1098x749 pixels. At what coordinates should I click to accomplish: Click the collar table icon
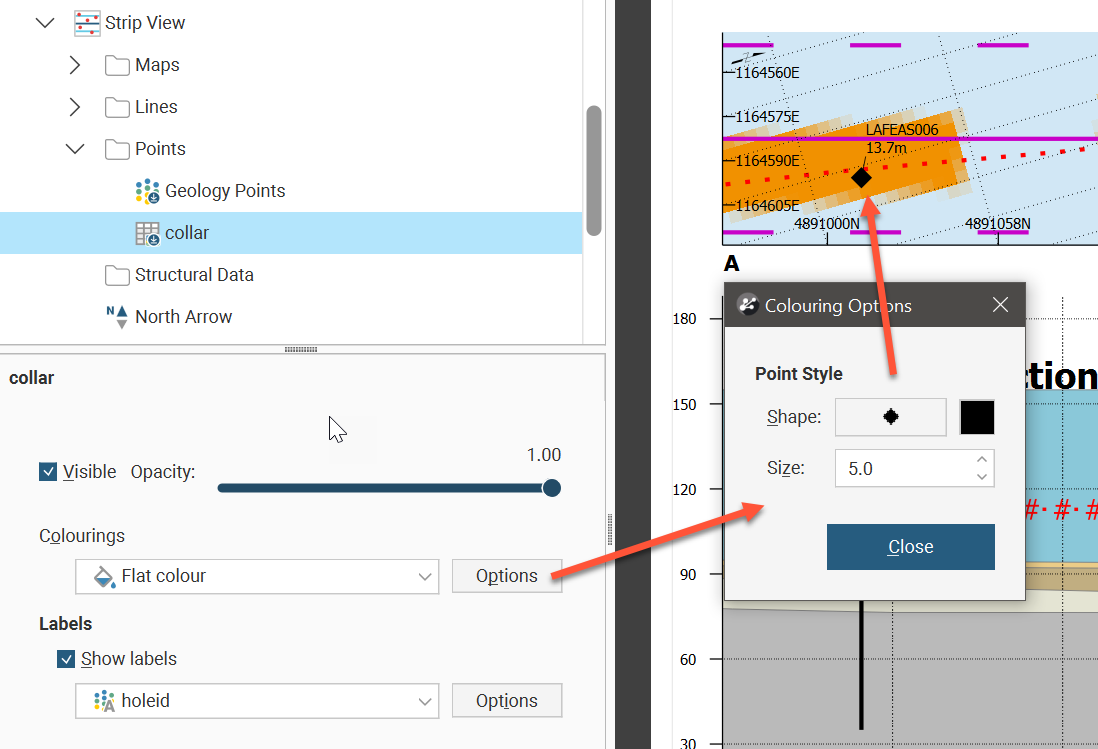pyautogui.click(x=148, y=233)
